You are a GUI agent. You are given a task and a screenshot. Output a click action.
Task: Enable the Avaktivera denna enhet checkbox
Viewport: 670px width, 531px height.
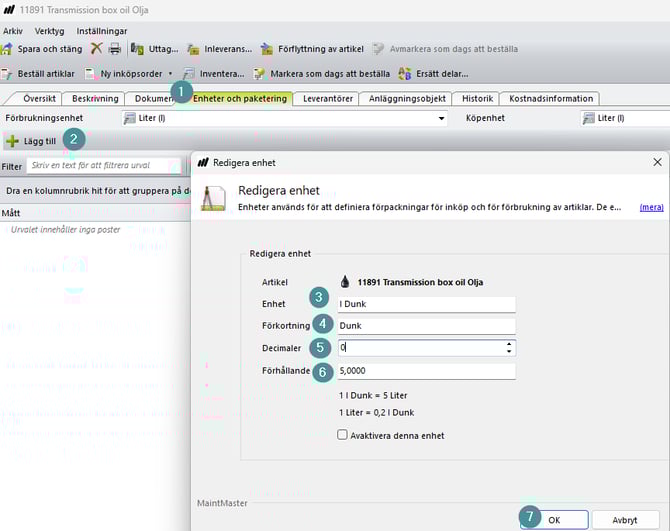[343, 435]
